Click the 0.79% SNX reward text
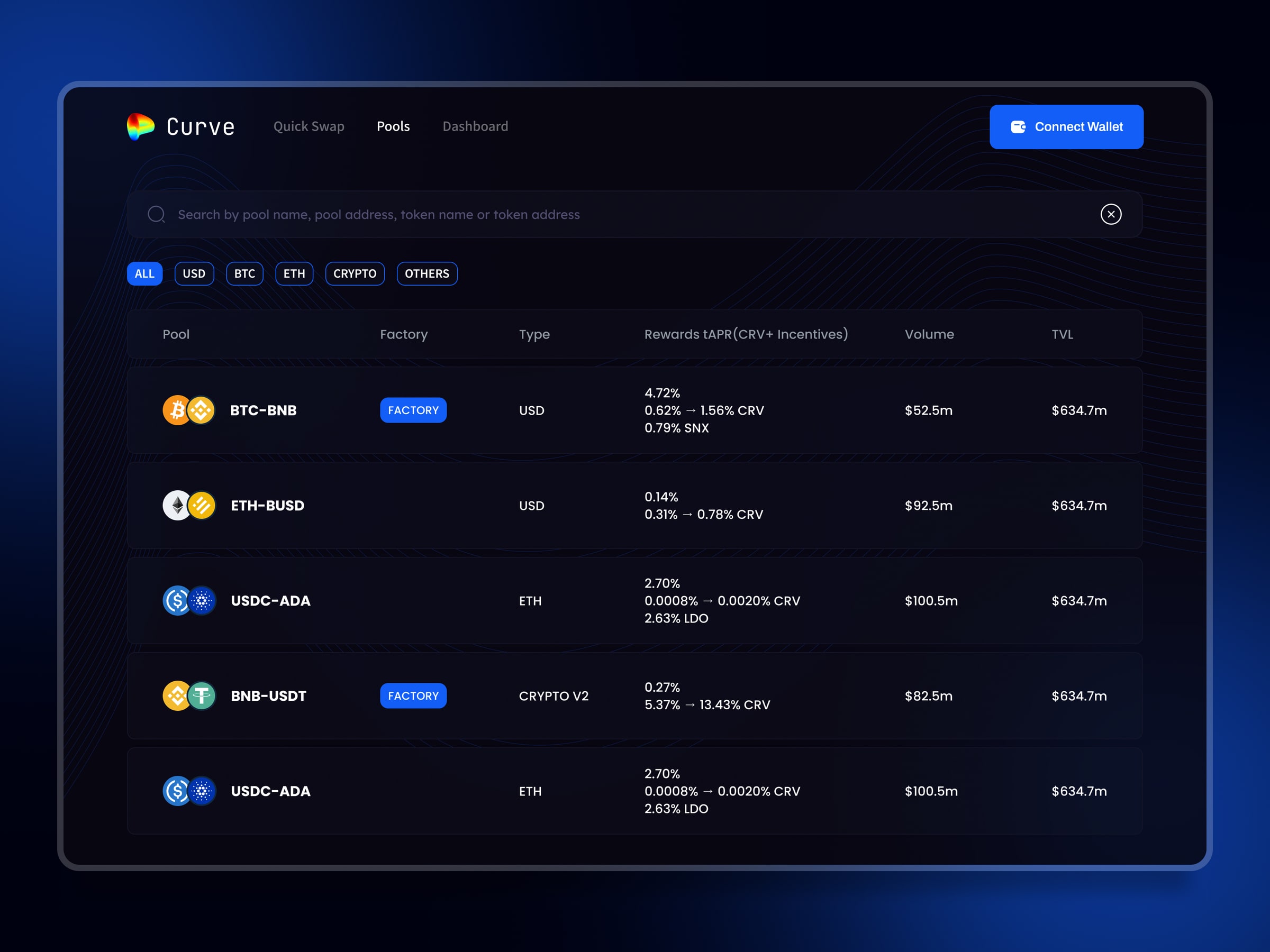The height and width of the screenshot is (952, 1270). [x=676, y=428]
